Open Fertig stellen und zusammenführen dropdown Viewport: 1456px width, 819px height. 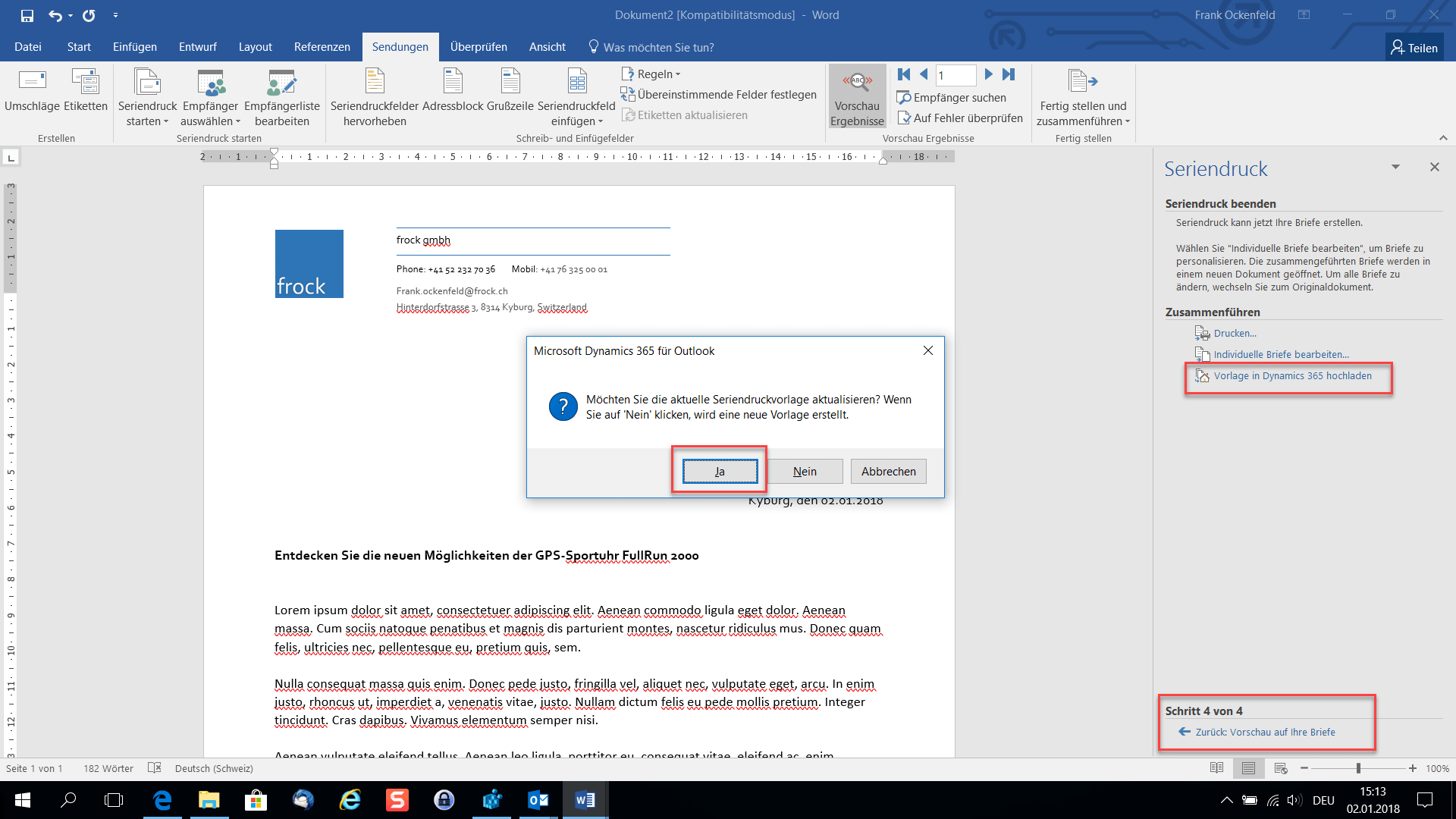tap(1083, 97)
